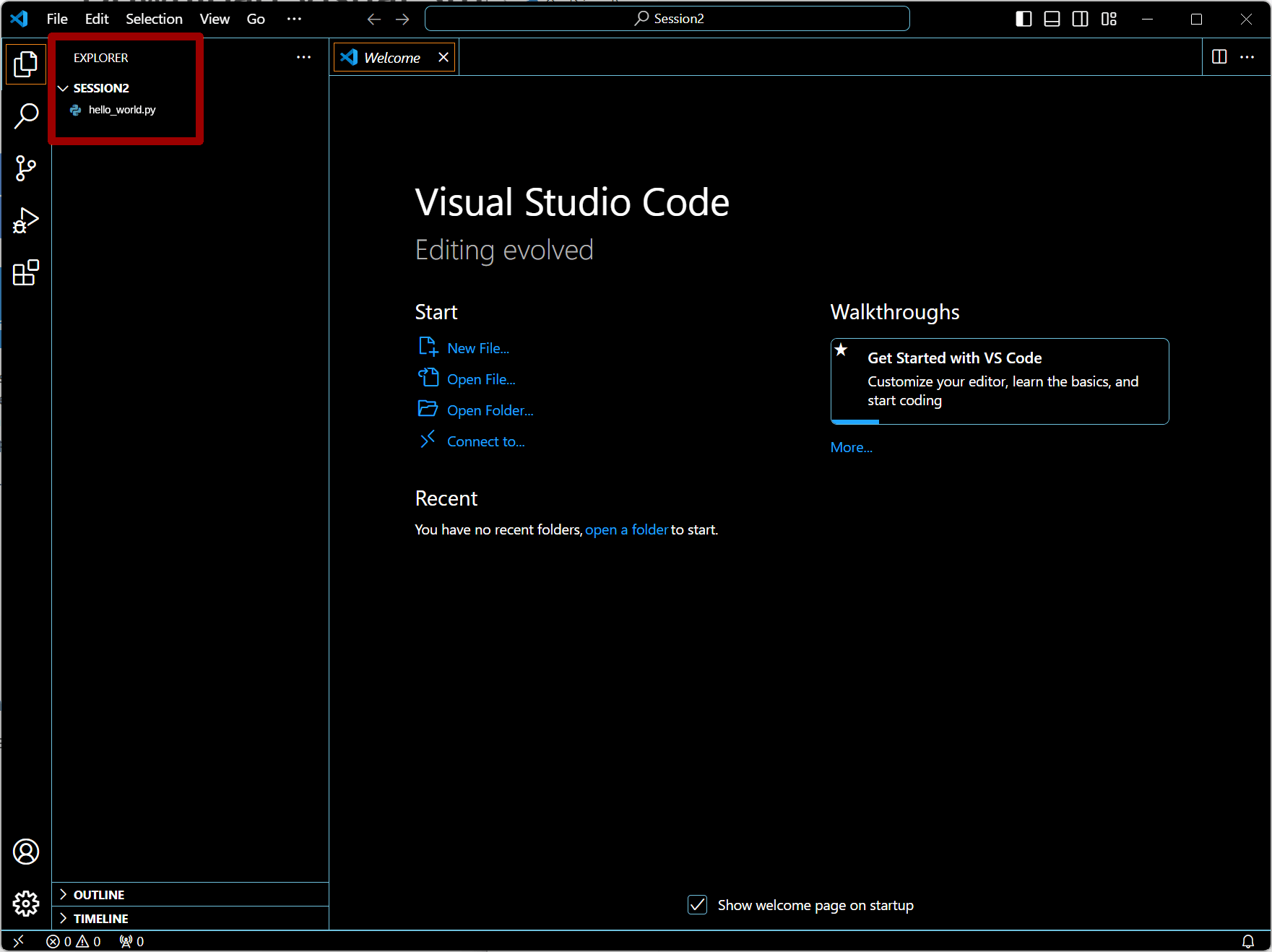Open the Search view in activity bar
Image resolution: width=1272 pixels, height=952 pixels.
26,116
